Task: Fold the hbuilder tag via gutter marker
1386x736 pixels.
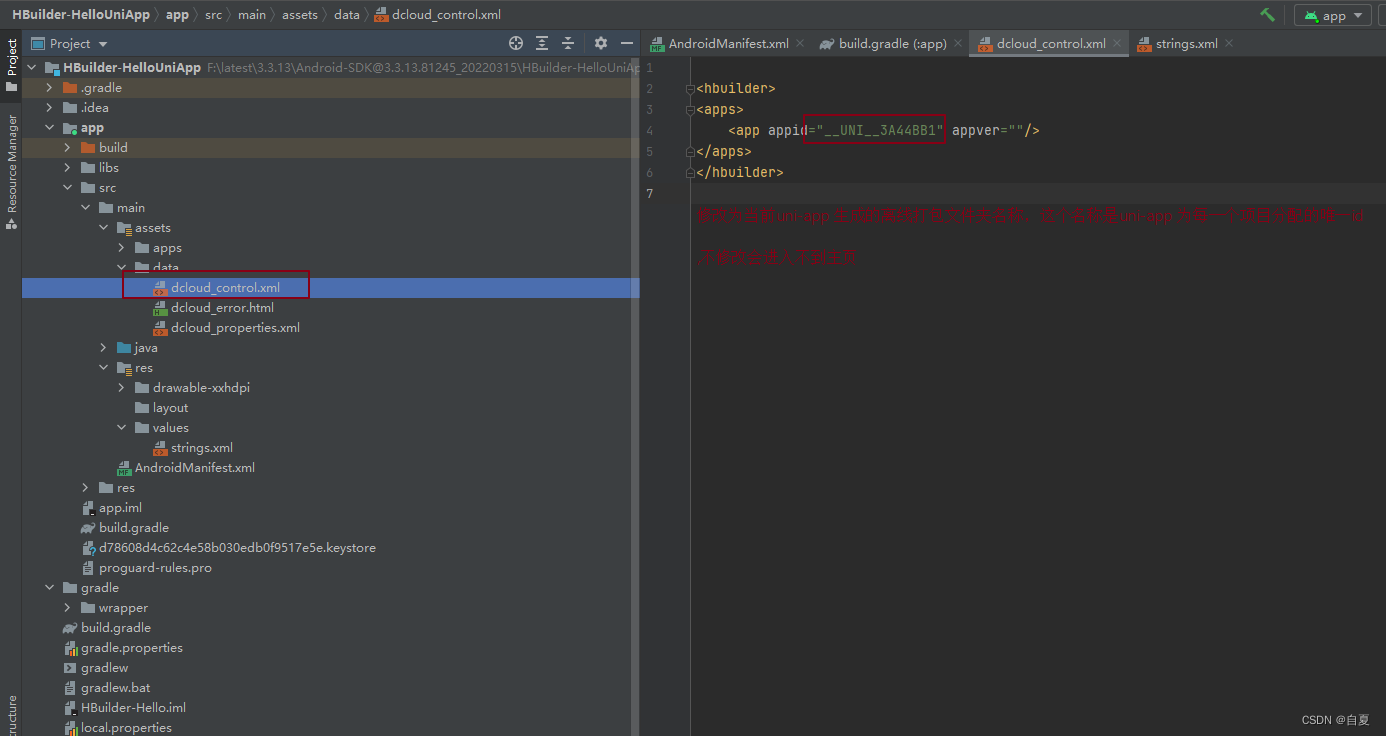Action: (690, 88)
